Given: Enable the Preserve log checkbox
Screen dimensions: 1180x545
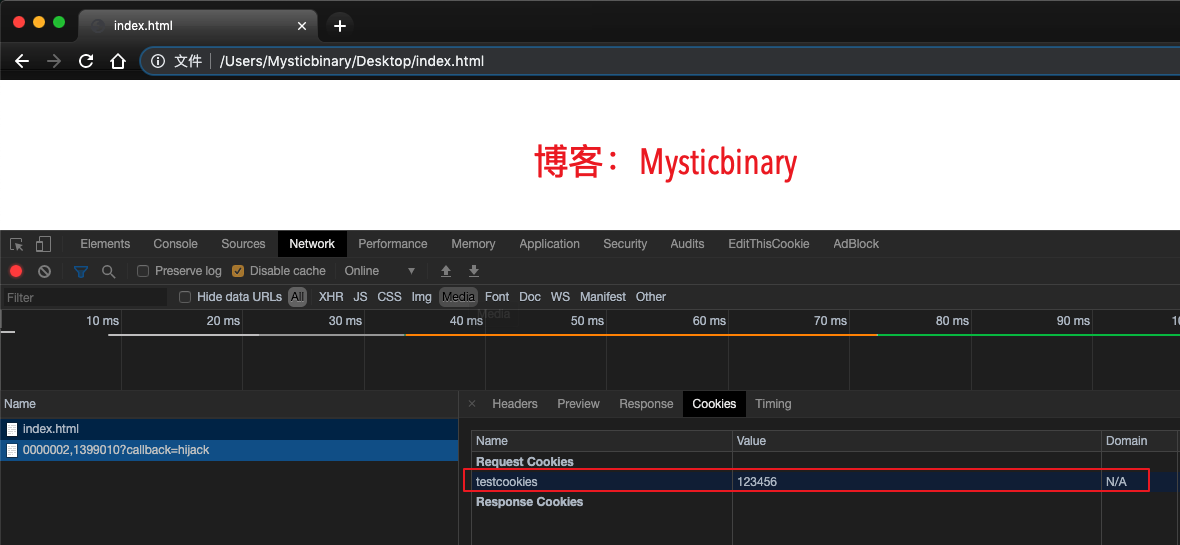Looking at the screenshot, I should point(143,271).
